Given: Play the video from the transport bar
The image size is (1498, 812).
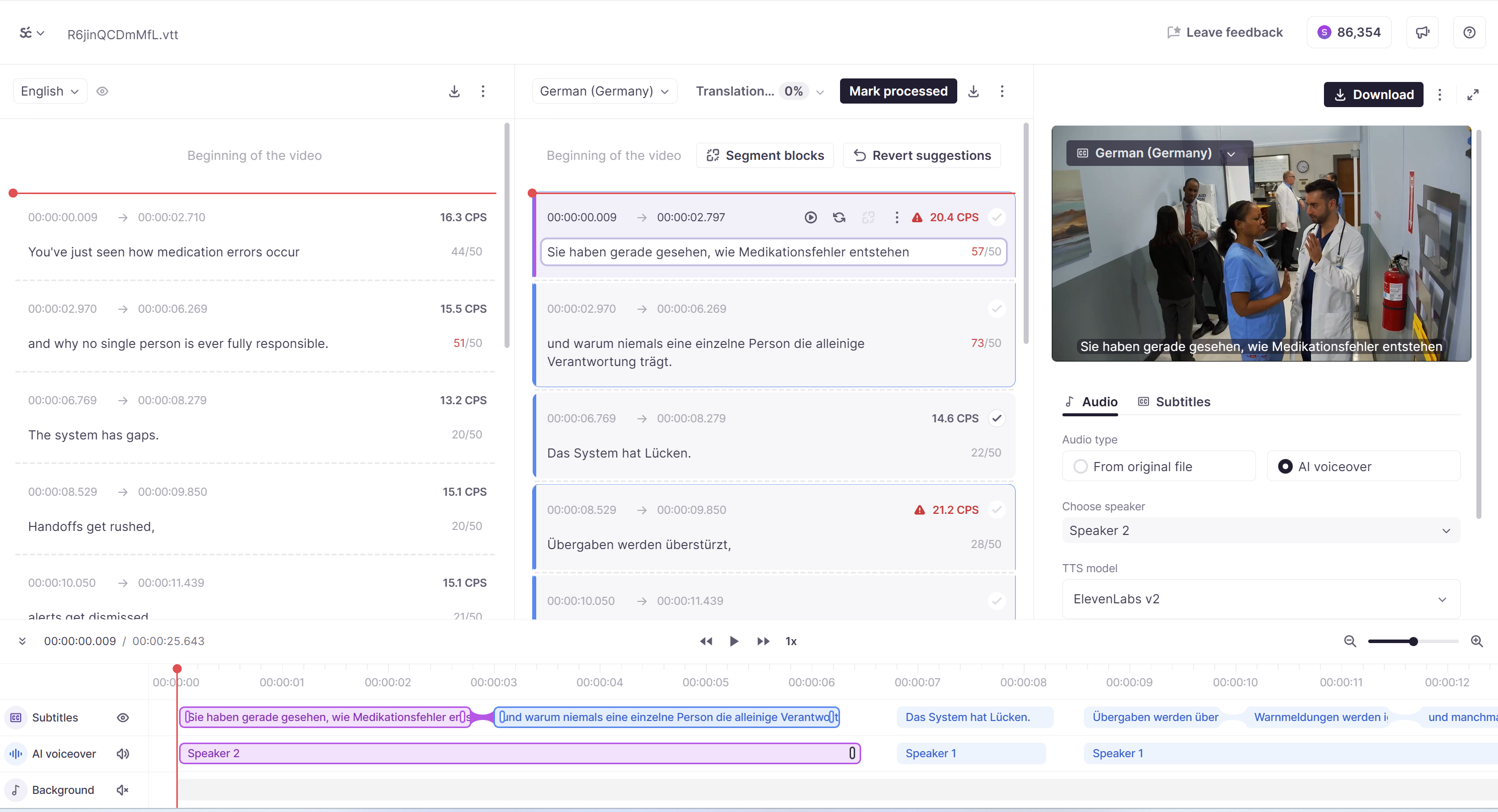Looking at the screenshot, I should coord(734,641).
